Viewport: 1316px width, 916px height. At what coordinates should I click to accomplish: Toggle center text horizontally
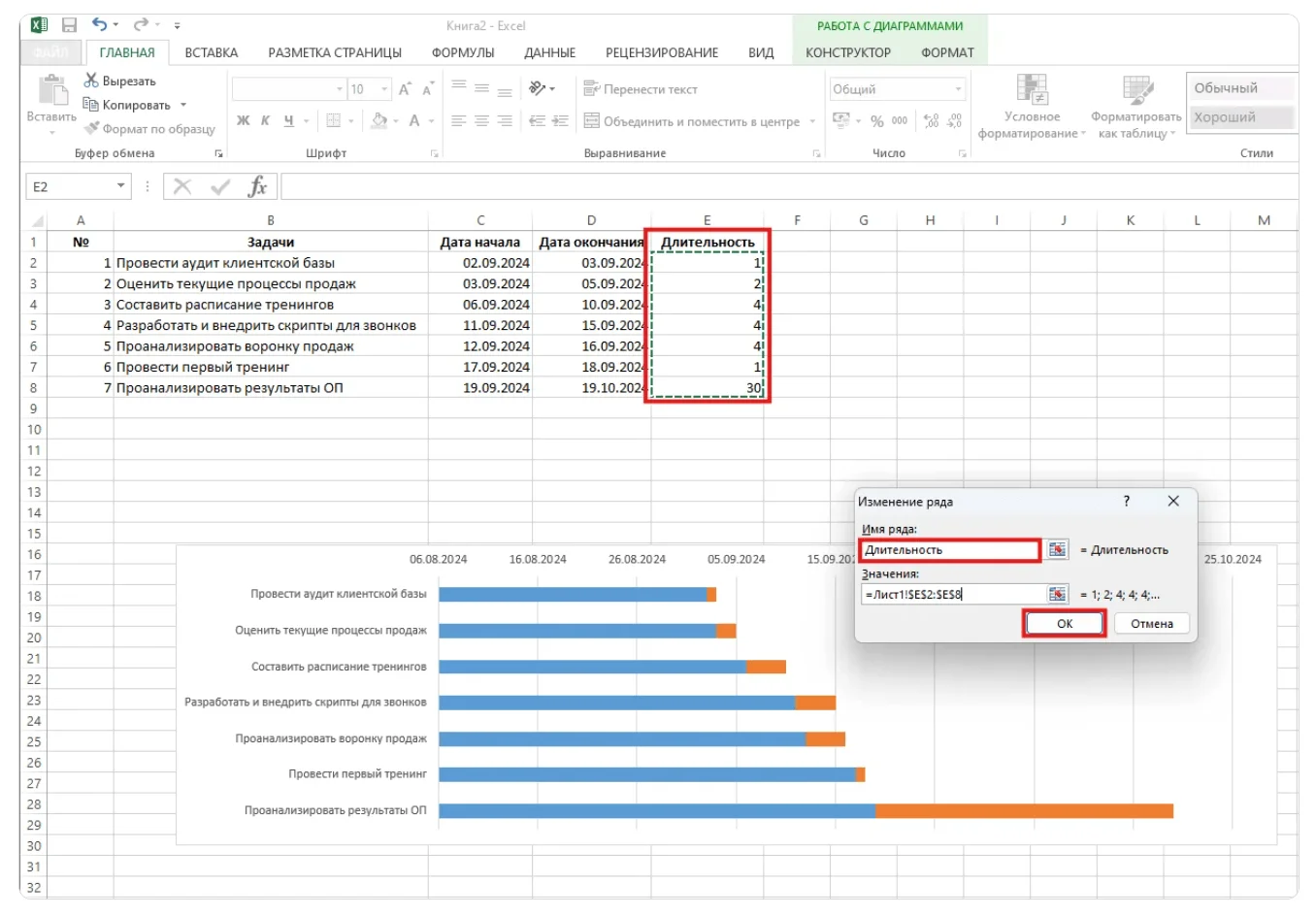[x=481, y=121]
